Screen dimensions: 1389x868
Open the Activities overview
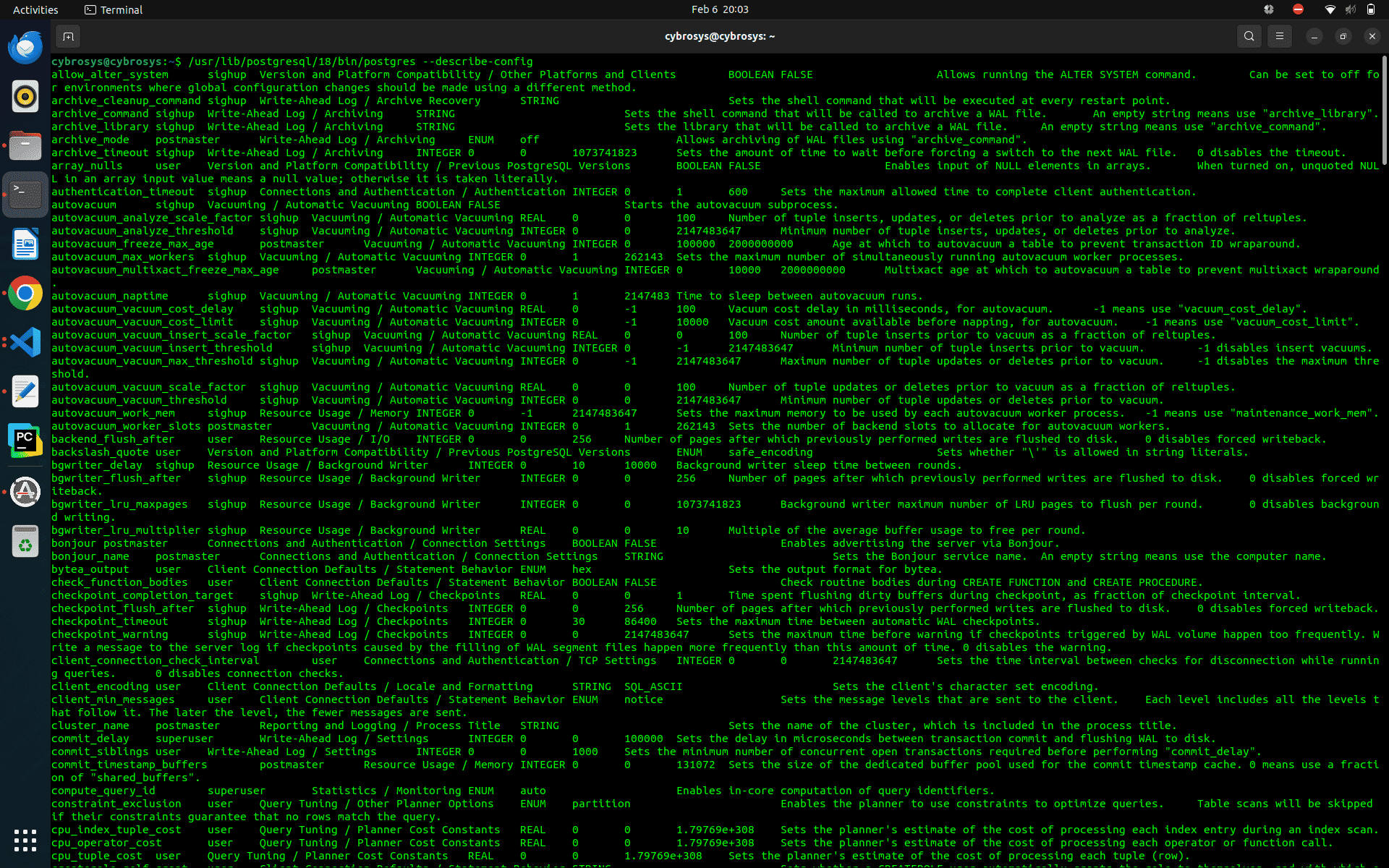click(x=35, y=9)
